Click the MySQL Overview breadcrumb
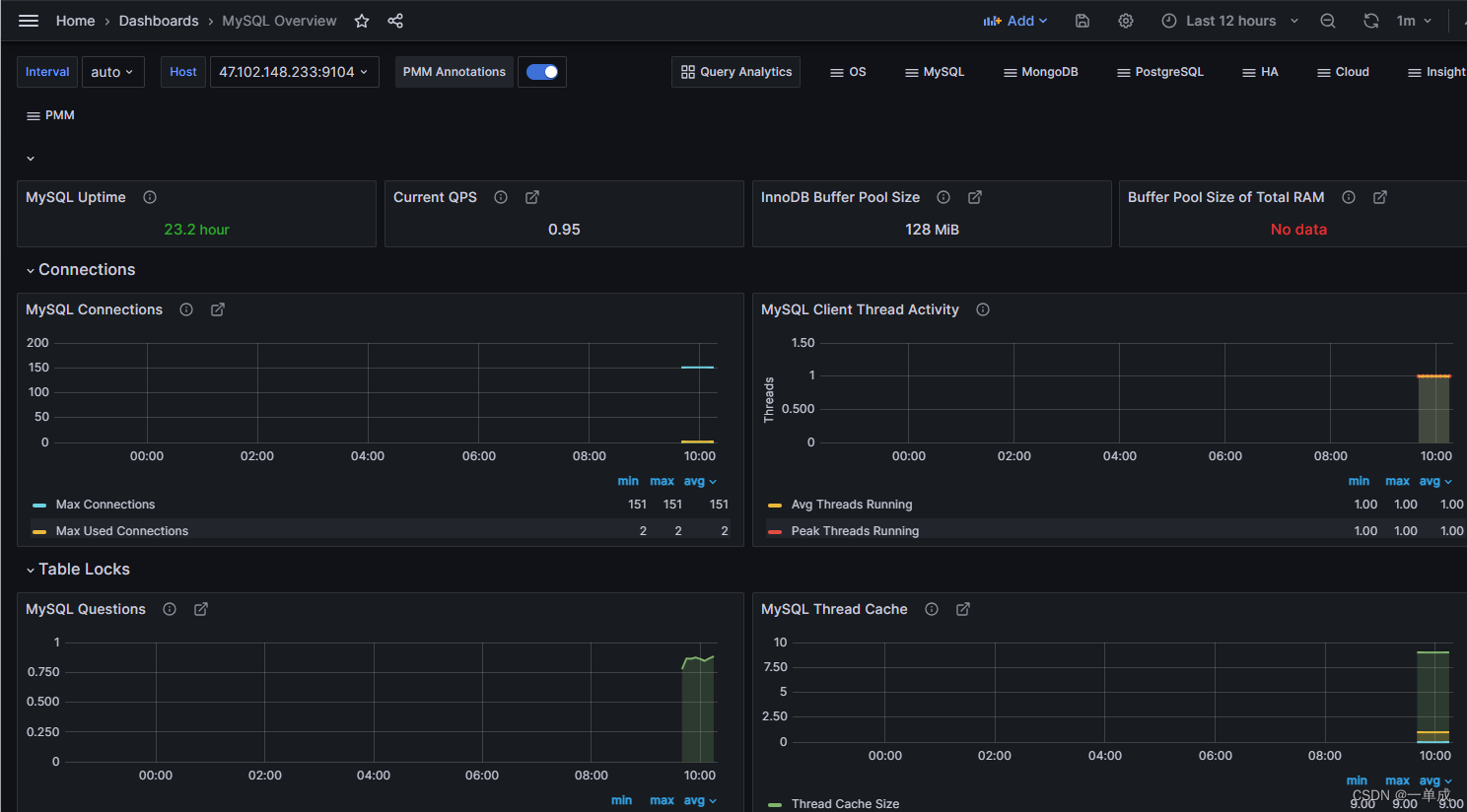The height and width of the screenshot is (812, 1467). [x=279, y=21]
